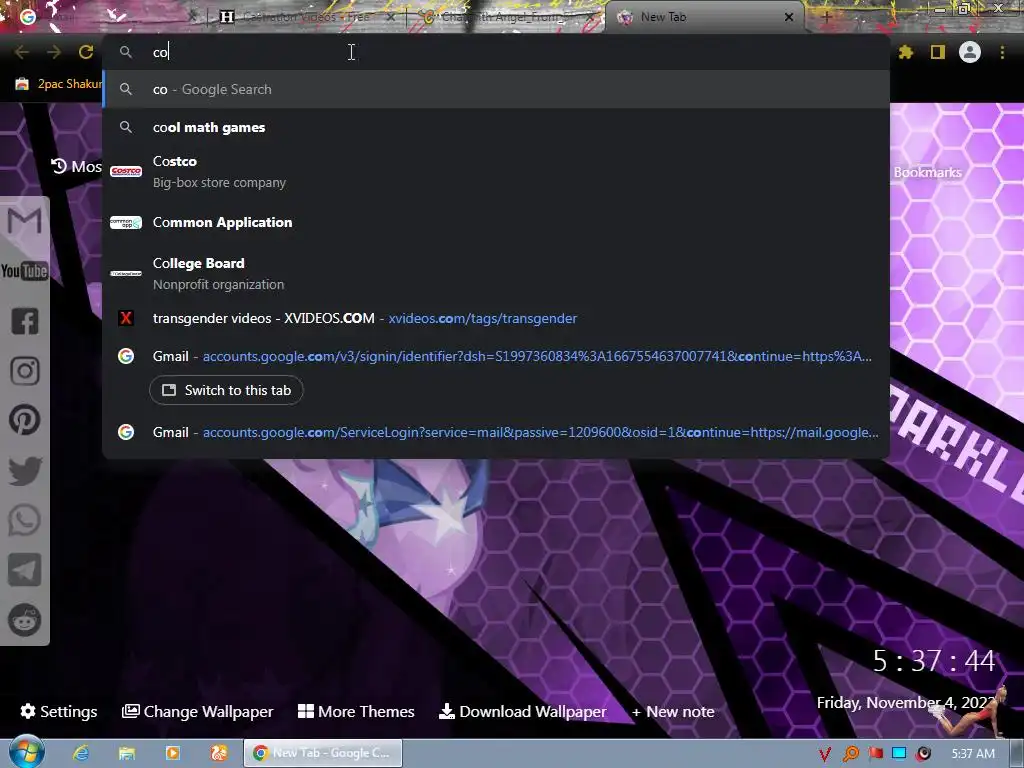The height and width of the screenshot is (768, 1024).
Task: Open Twitter icon in sidebar
Action: (x=24, y=471)
